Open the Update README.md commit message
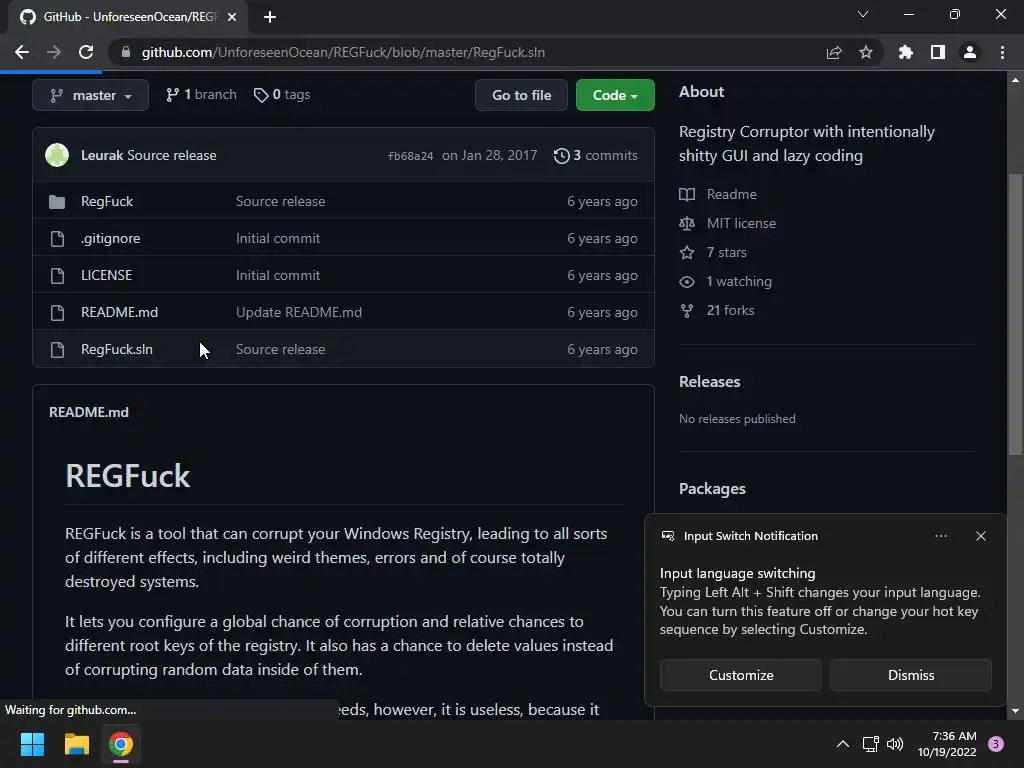 pos(299,312)
